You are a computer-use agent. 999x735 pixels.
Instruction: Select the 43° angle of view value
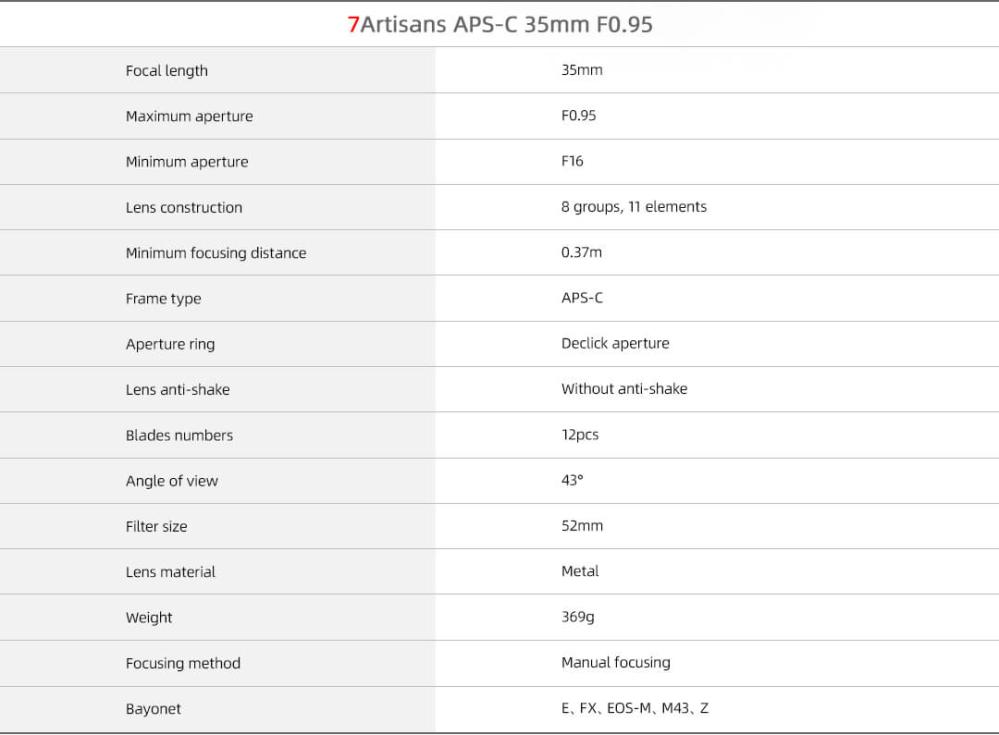(x=572, y=480)
